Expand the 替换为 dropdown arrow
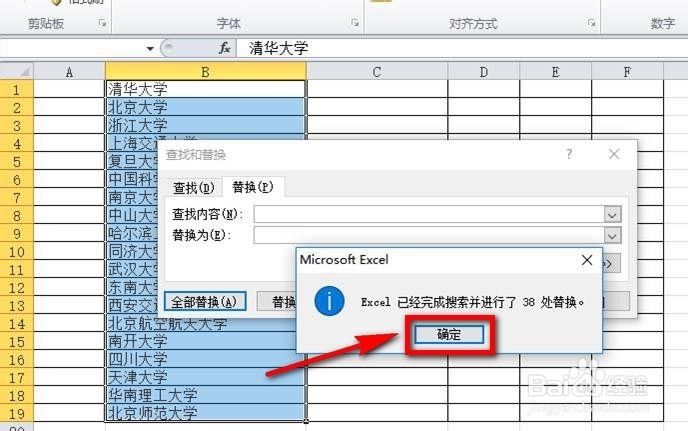Image resolution: width=688 pixels, height=431 pixels. click(613, 236)
